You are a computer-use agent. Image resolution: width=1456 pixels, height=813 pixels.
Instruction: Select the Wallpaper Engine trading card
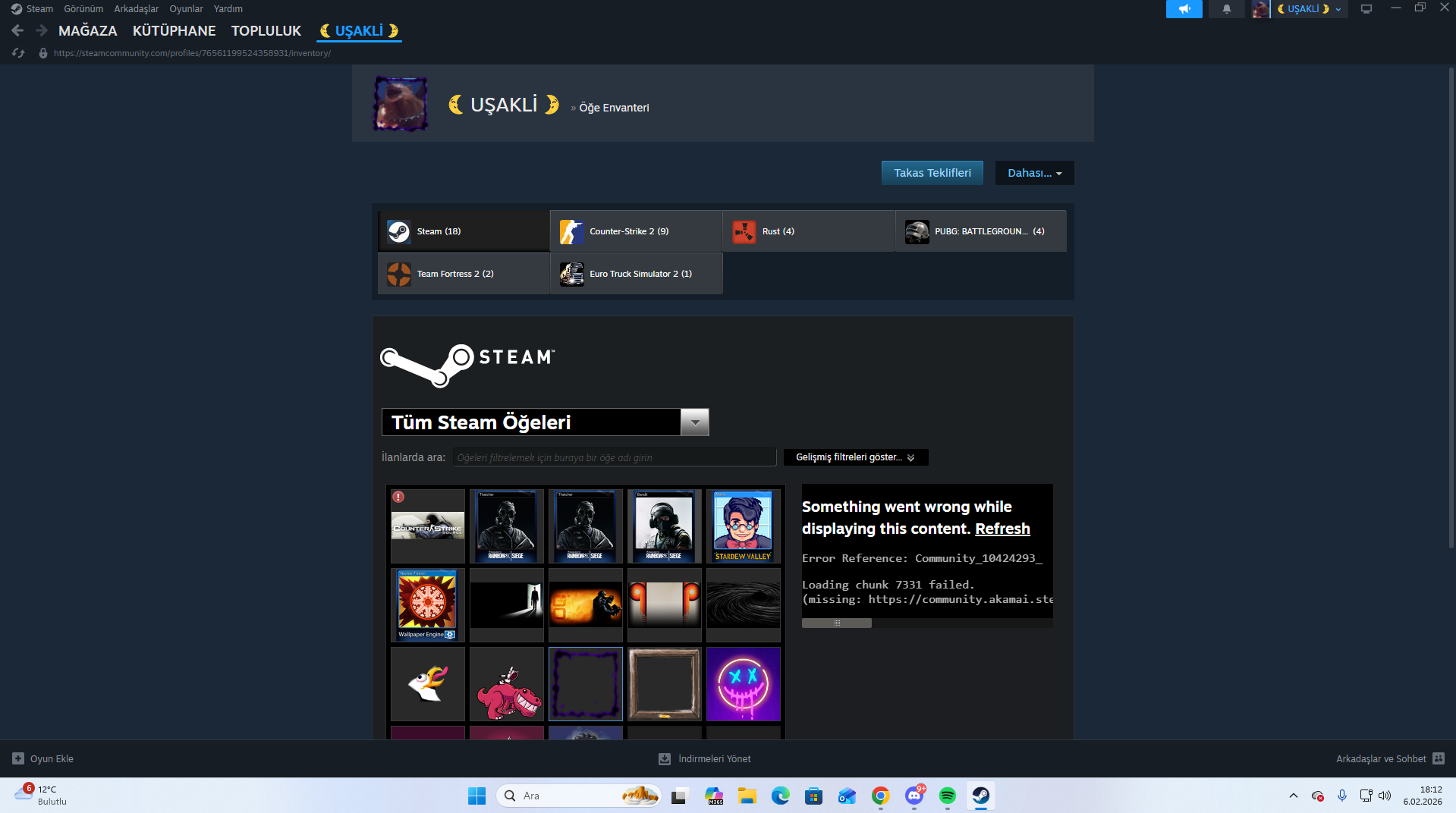(x=428, y=605)
